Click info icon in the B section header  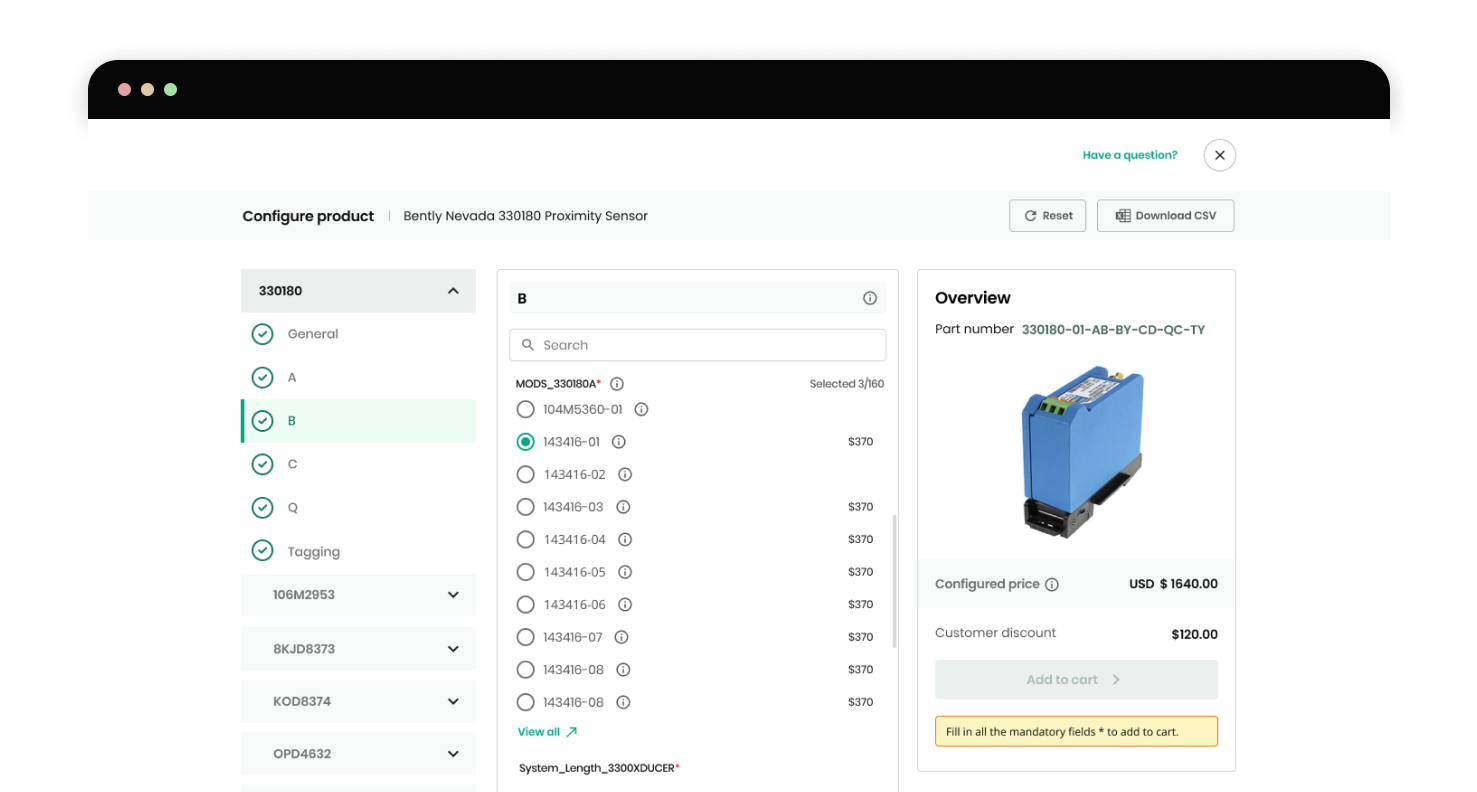(869, 298)
